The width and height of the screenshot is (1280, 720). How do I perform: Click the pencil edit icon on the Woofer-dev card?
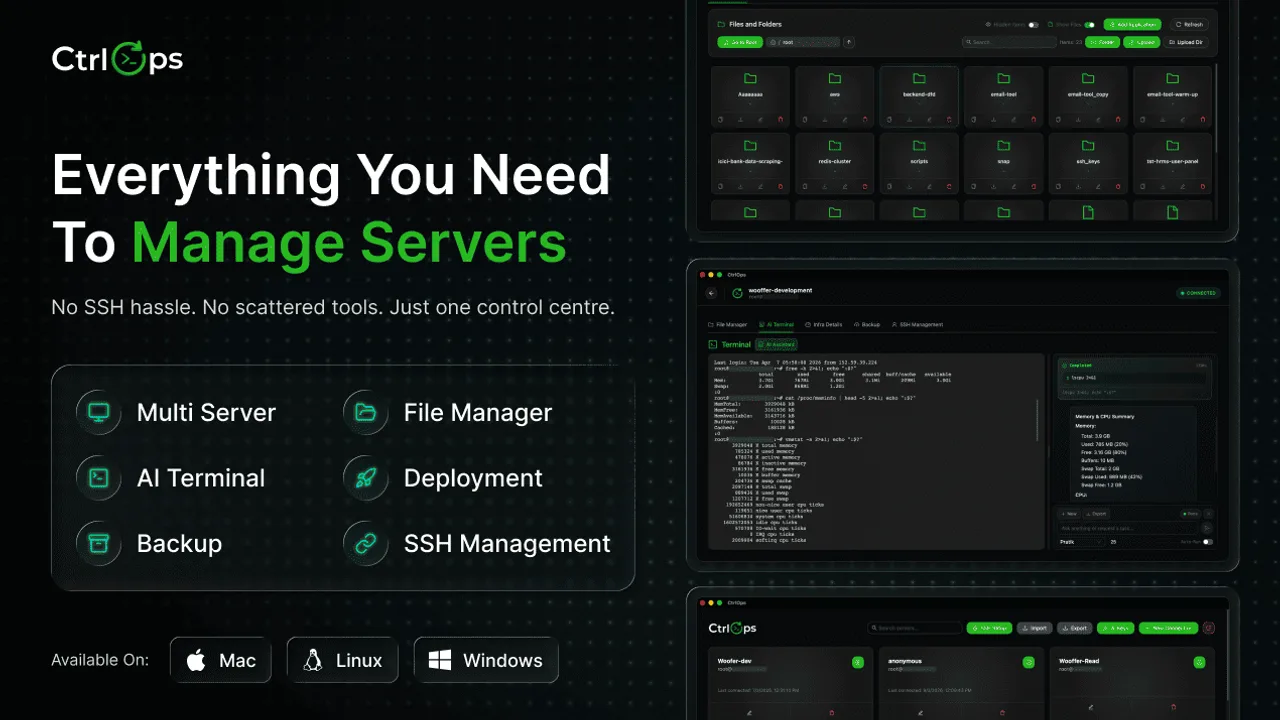749,712
